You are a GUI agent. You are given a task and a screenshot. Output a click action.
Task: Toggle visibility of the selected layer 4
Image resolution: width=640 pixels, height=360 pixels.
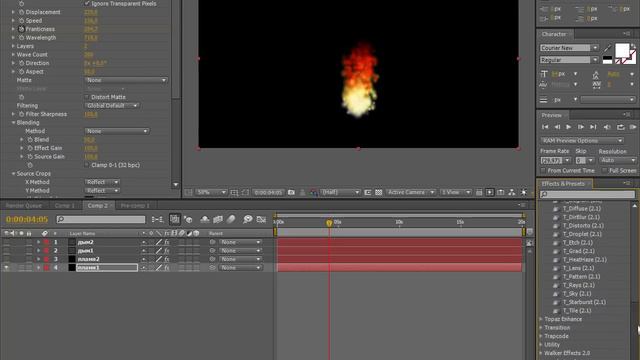6,268
